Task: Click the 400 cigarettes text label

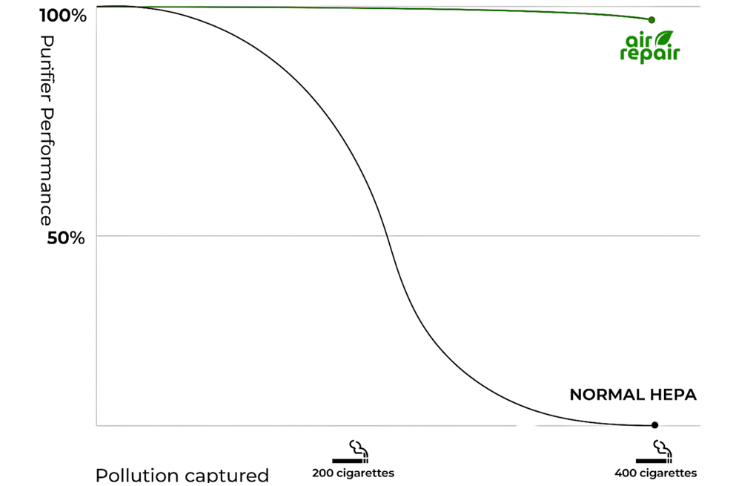Action: pyautogui.click(x=656, y=472)
